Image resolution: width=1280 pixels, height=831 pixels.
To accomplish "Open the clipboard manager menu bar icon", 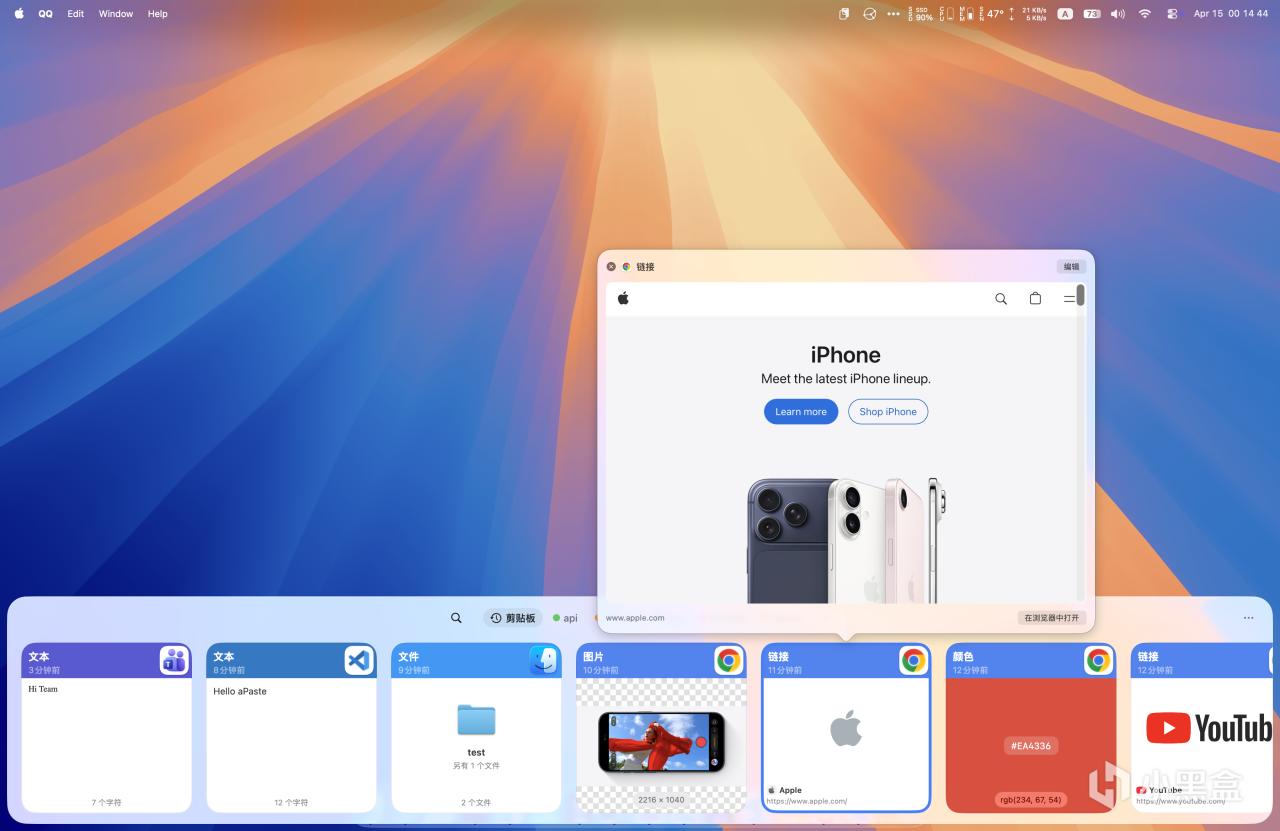I will (x=844, y=14).
